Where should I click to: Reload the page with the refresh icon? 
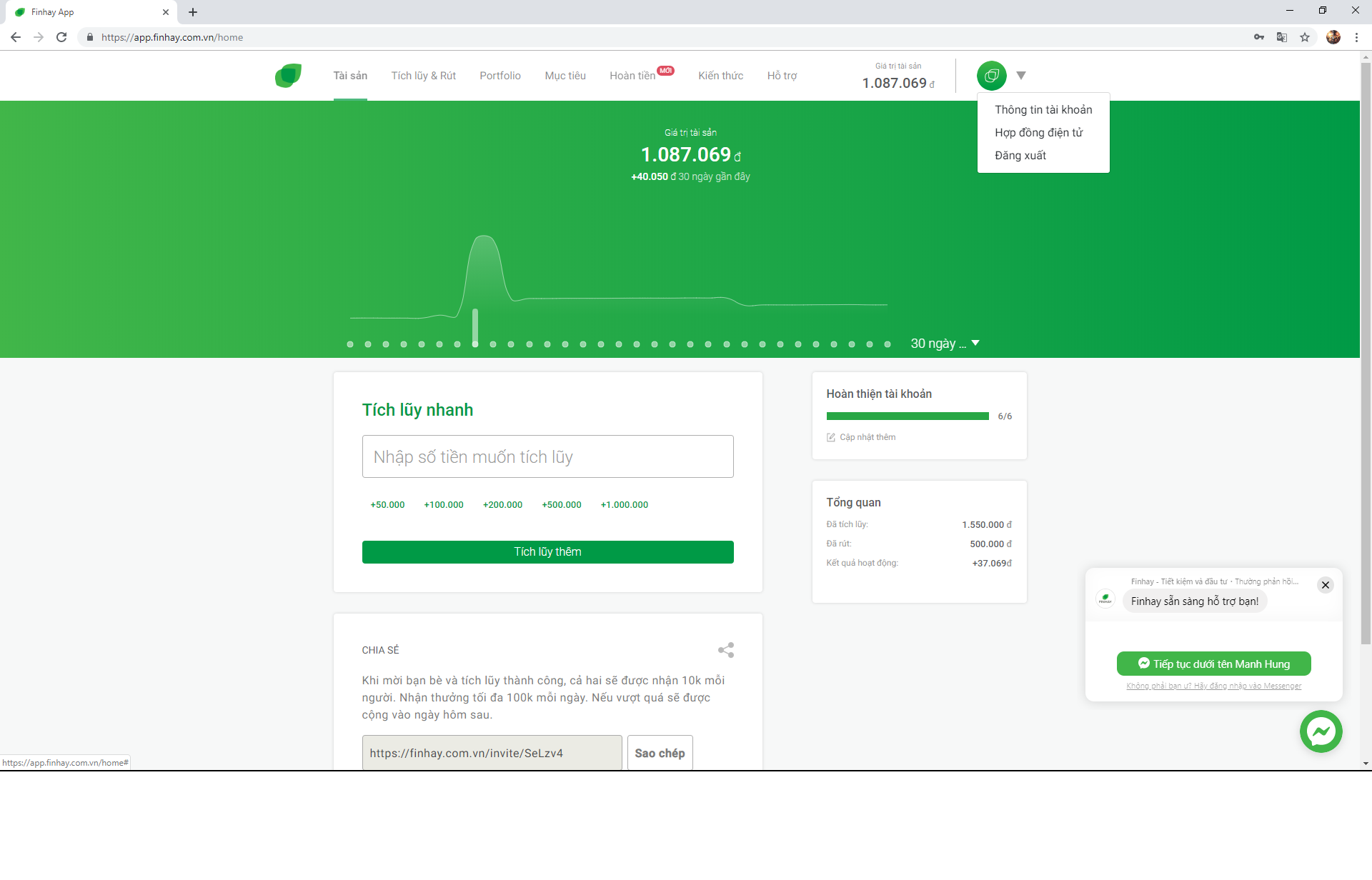pyautogui.click(x=61, y=37)
